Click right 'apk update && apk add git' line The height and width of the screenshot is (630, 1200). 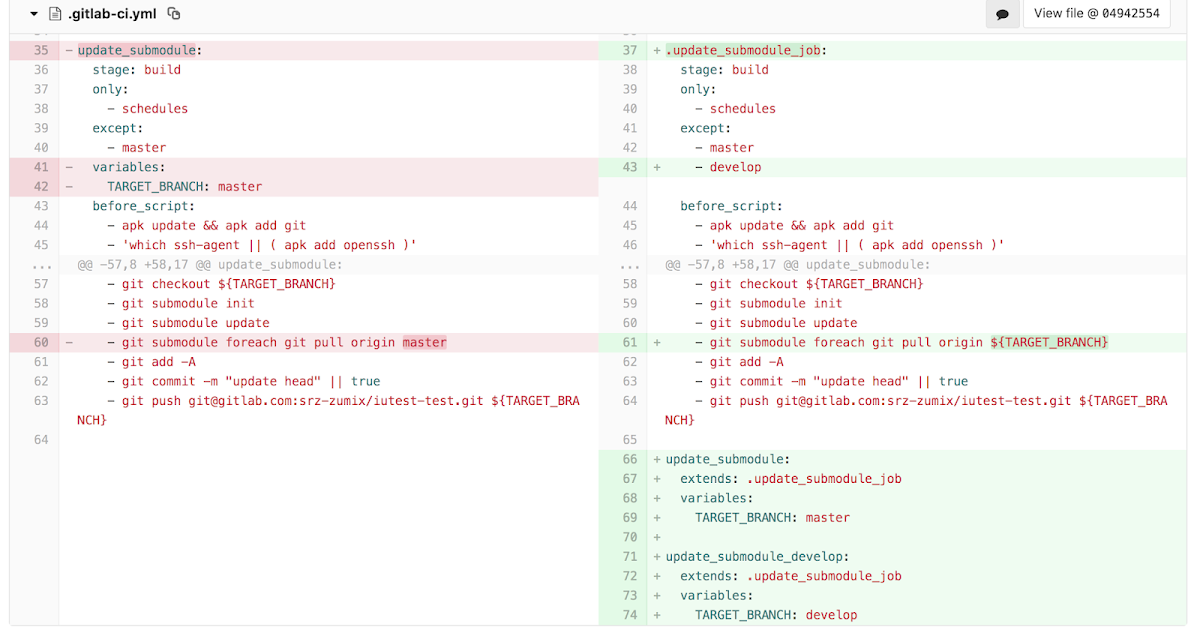(795, 226)
